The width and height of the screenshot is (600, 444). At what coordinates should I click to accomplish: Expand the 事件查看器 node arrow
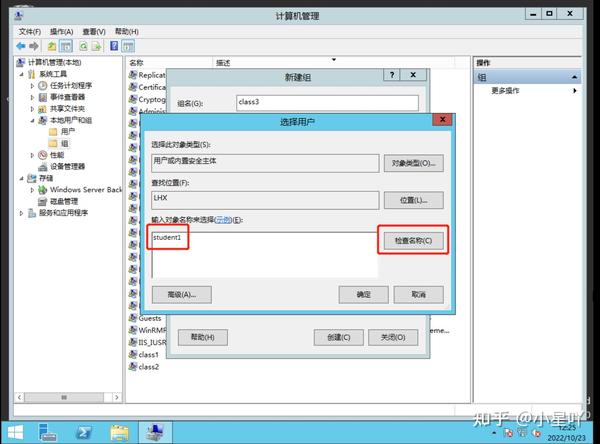click(x=32, y=97)
